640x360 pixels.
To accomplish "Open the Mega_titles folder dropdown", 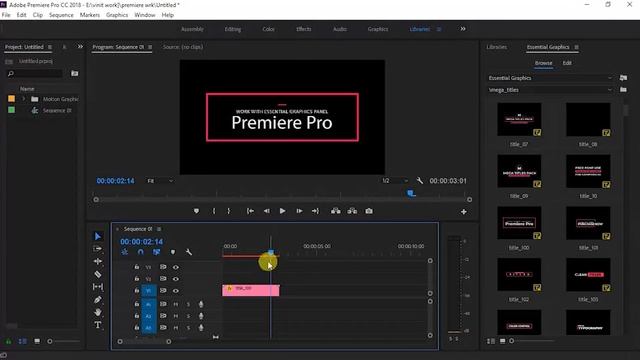I will (x=551, y=90).
